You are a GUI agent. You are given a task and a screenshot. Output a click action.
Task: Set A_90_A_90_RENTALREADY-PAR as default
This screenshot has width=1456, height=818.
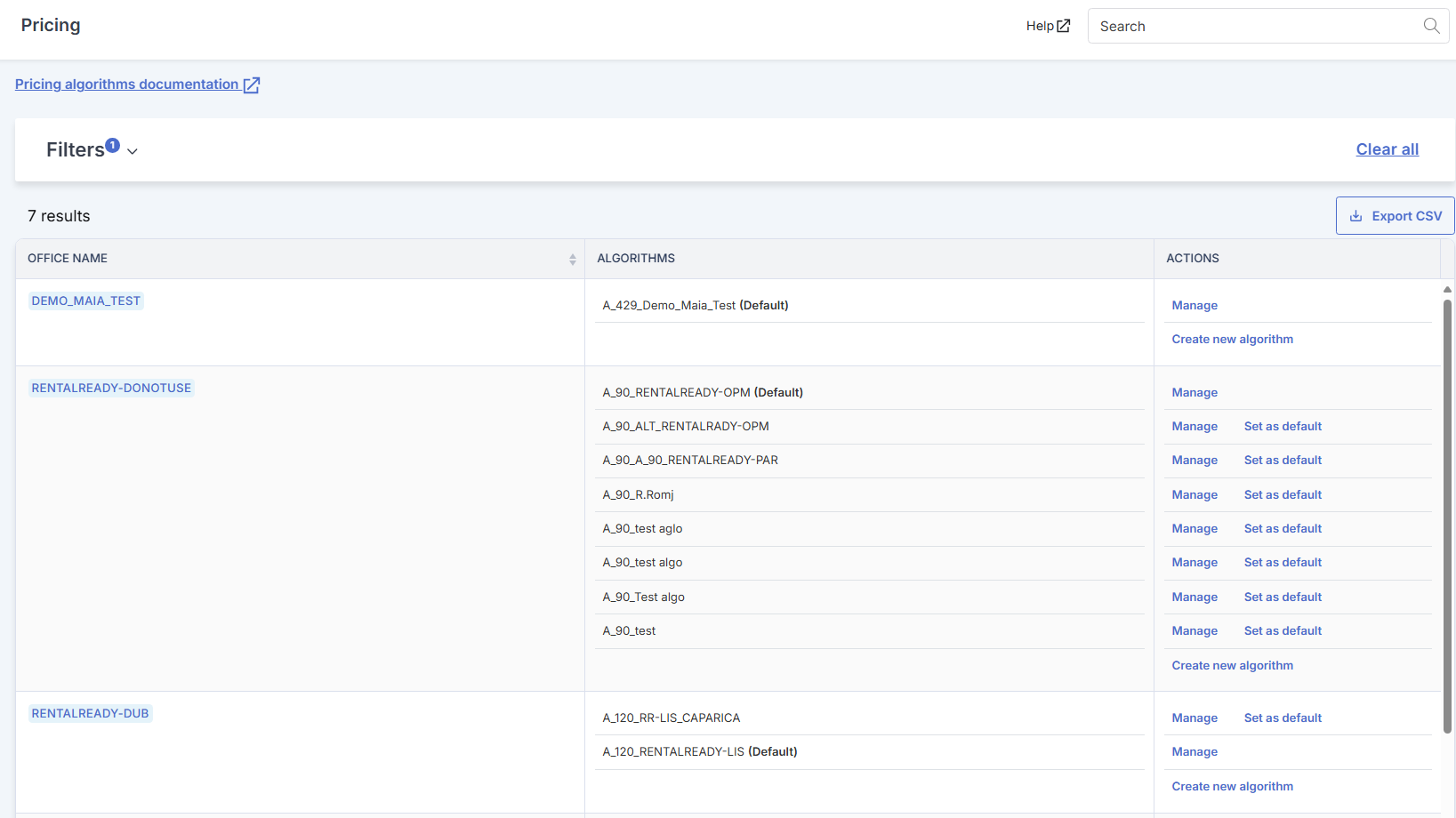(x=1283, y=460)
